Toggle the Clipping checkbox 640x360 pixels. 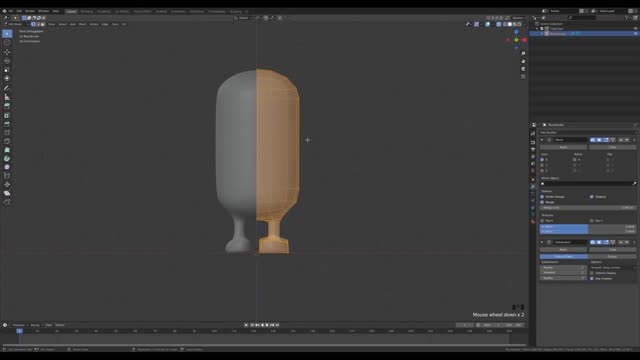coord(591,197)
